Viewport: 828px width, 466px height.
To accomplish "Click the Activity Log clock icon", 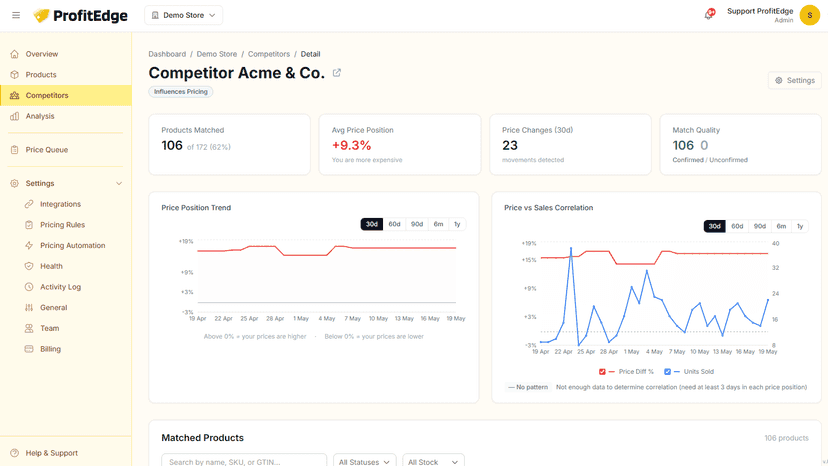I will (29, 287).
